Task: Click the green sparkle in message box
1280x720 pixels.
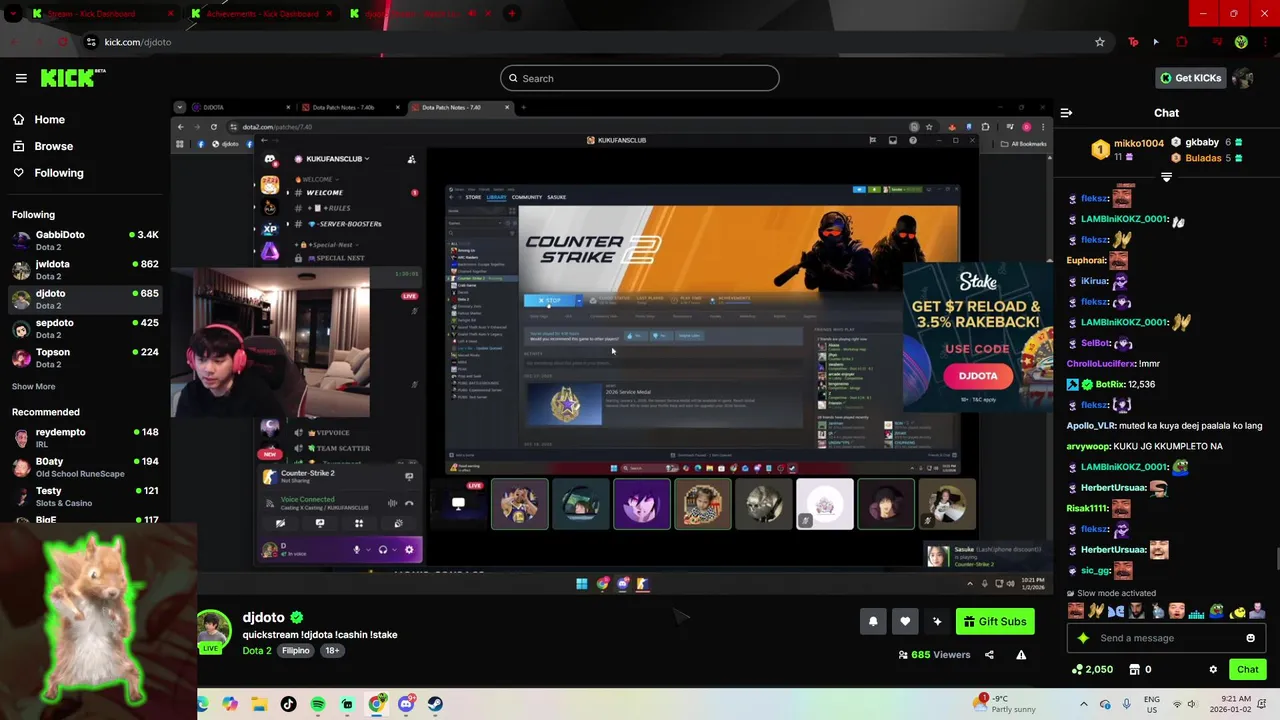Action: click(1083, 638)
